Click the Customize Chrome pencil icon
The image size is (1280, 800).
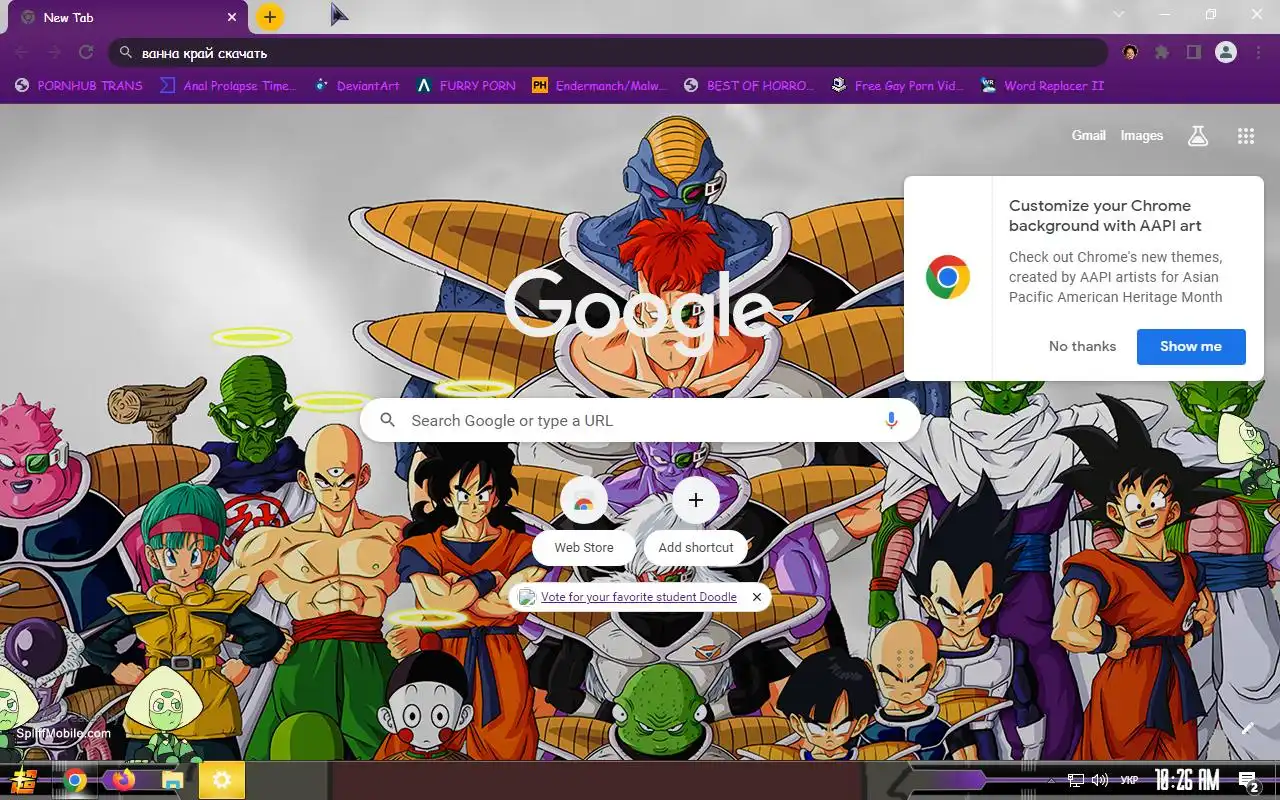(1247, 728)
